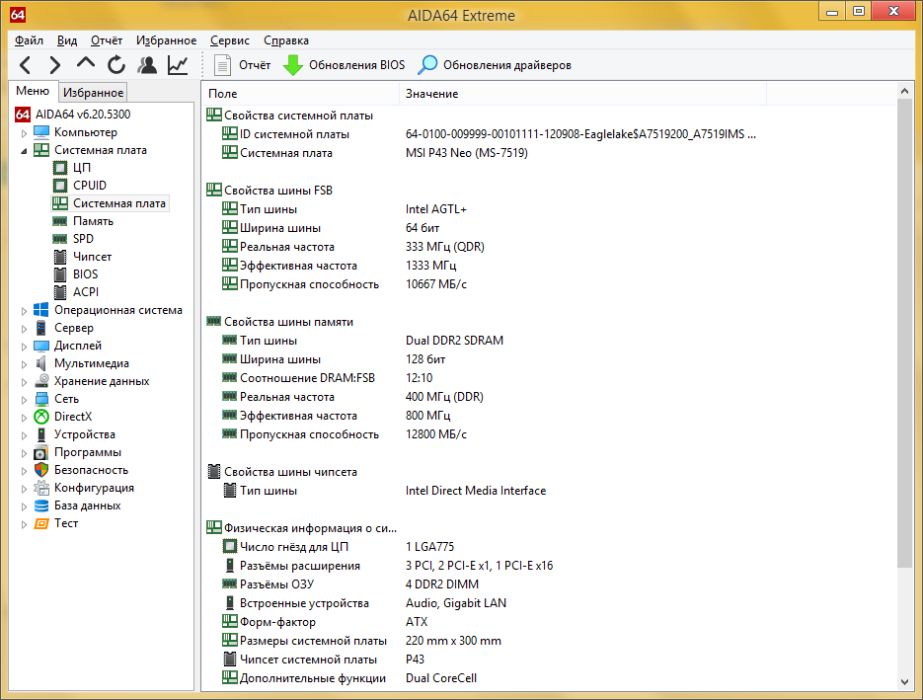Open the user profile toolbar icon
The height and width of the screenshot is (700, 923).
147,65
